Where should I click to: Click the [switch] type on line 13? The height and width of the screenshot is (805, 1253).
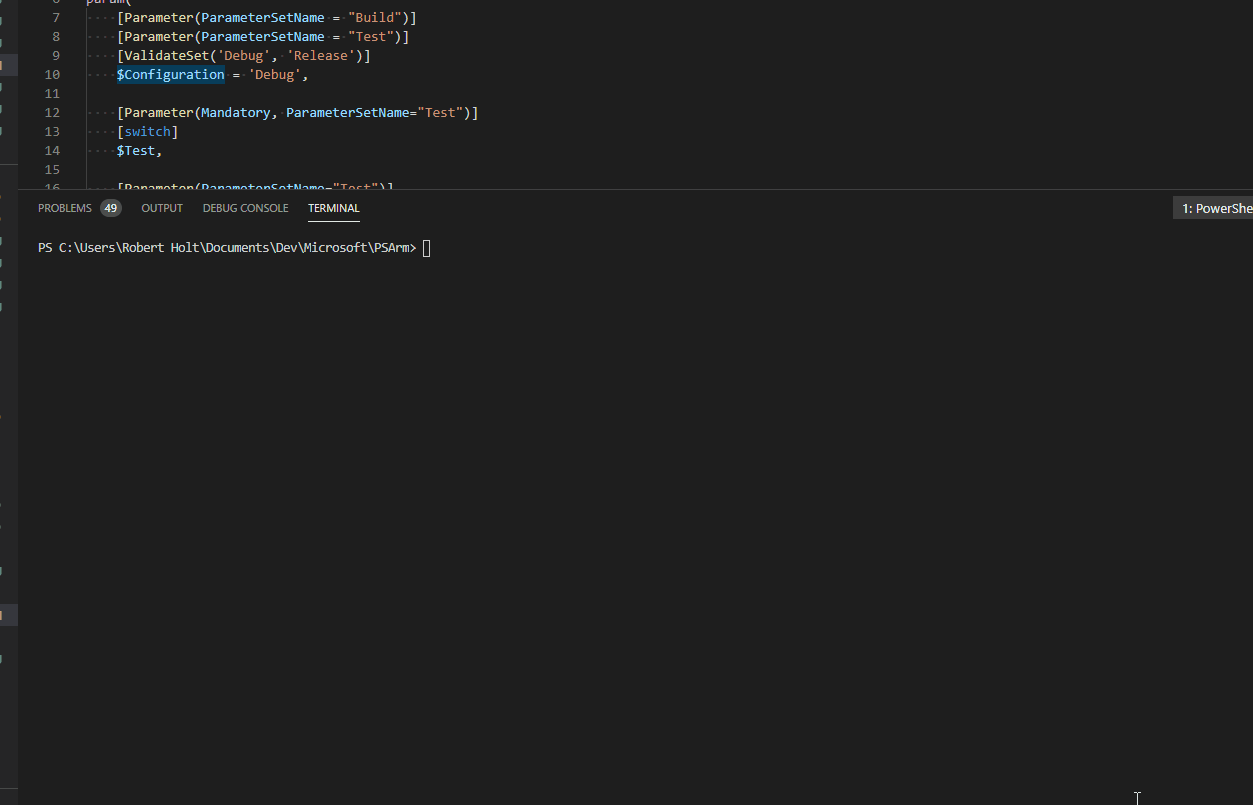(148, 132)
